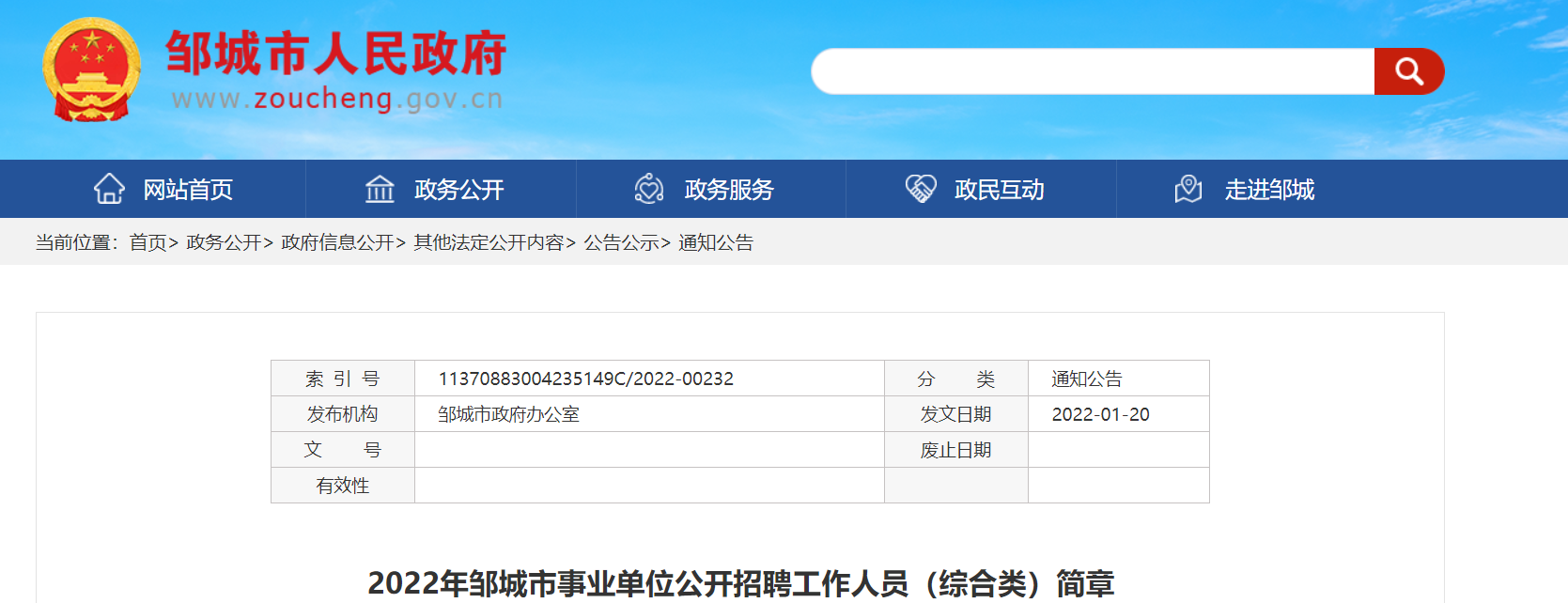The height and width of the screenshot is (603, 1568).
Task: Click into the site search field
Action: tap(1093, 71)
